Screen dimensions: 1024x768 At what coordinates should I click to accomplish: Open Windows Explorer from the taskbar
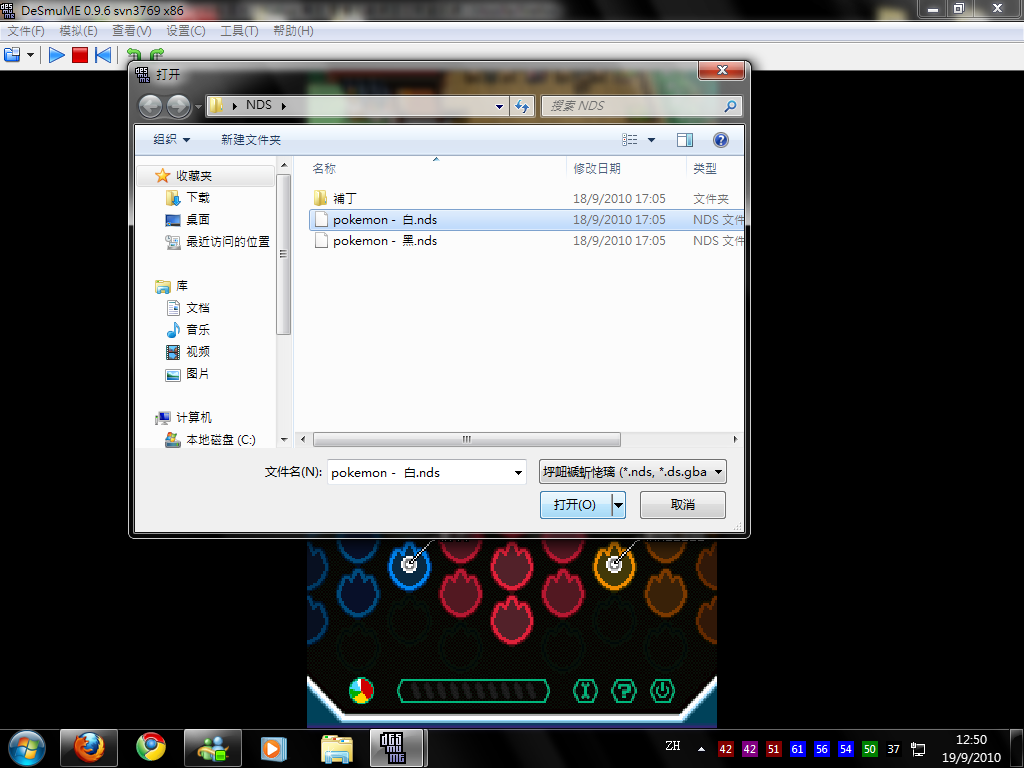coord(337,748)
